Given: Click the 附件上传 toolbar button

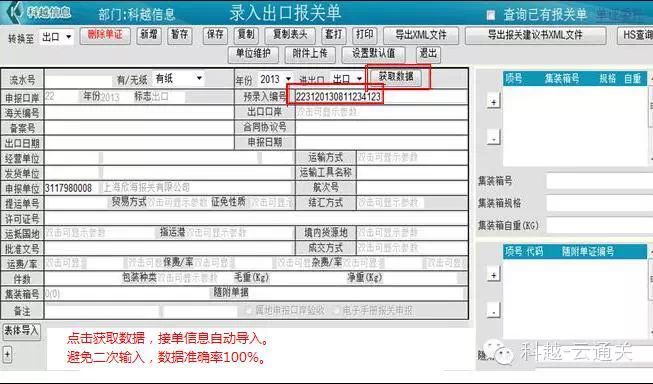Looking at the screenshot, I should coord(310,54).
